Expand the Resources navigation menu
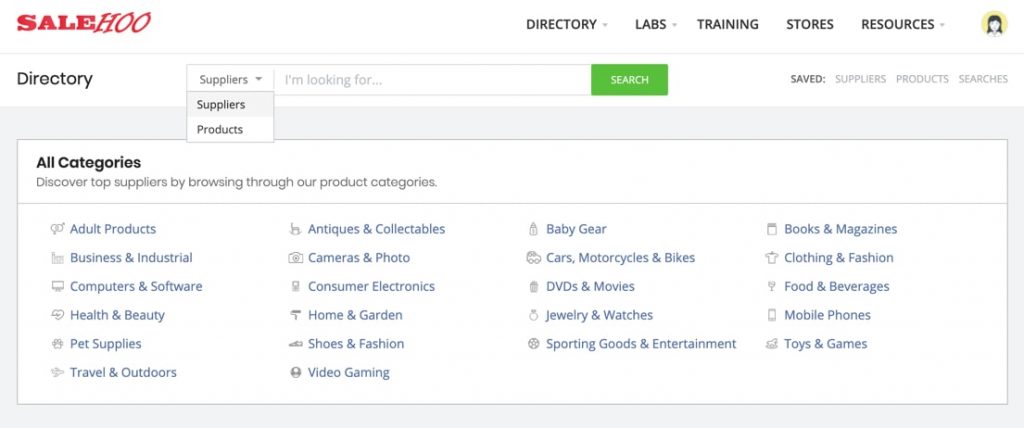Screen dimensions: 1024x428 (x=903, y=24)
